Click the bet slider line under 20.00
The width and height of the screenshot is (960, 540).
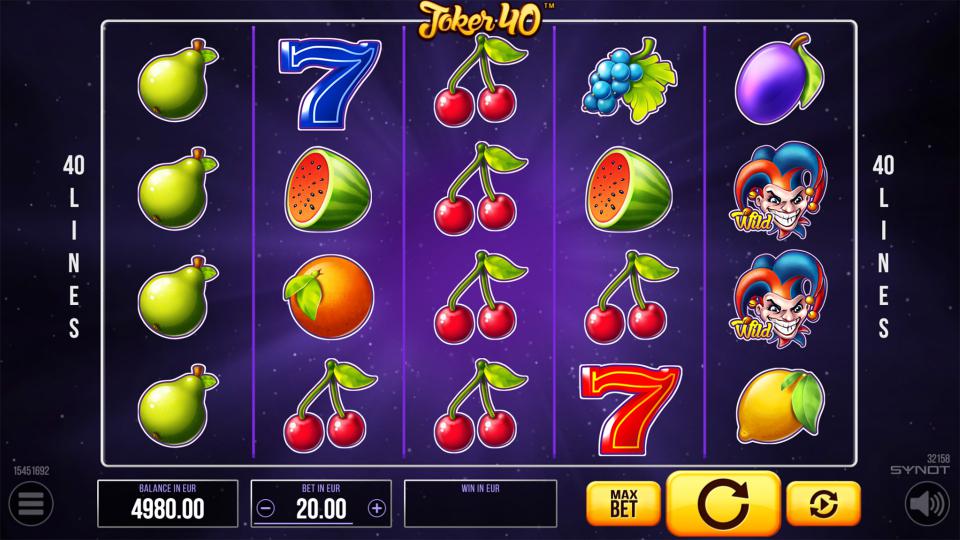304,523
